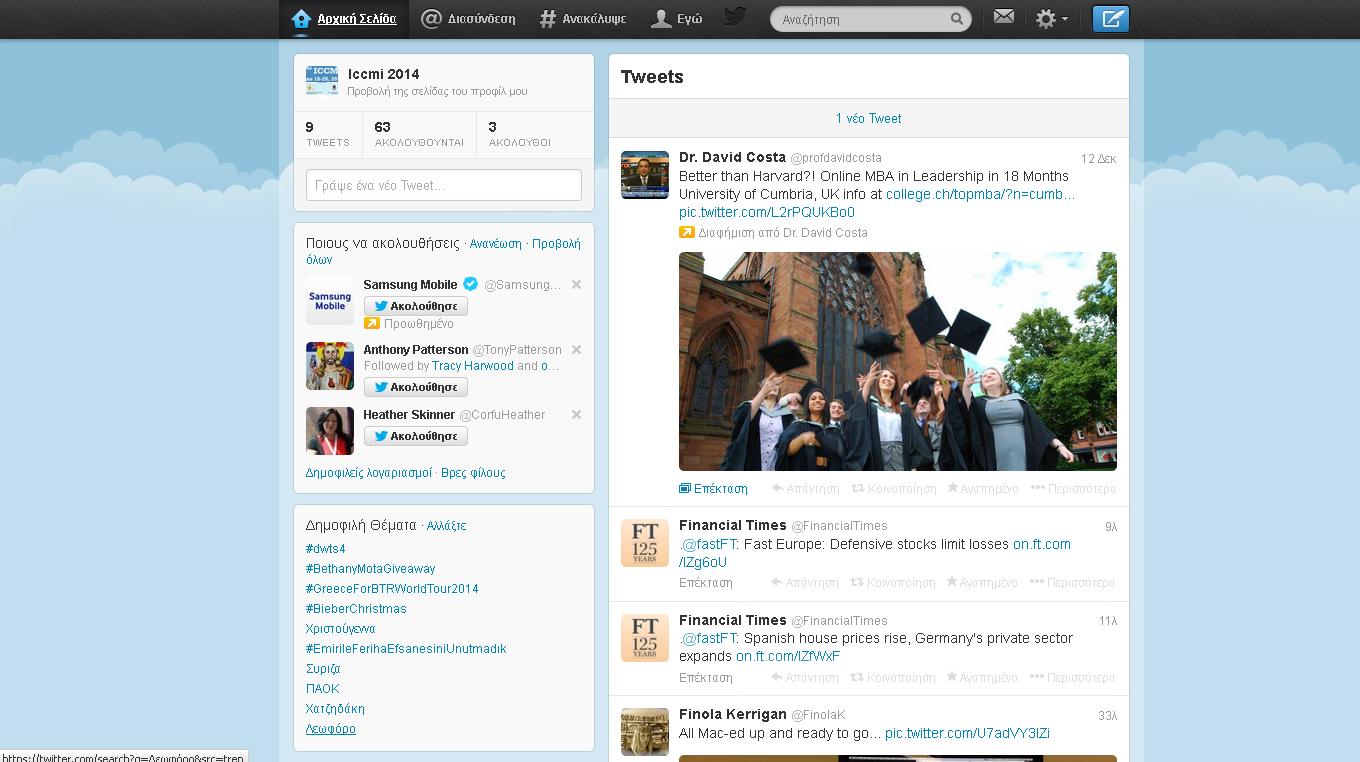Open the pic.twitter.com/L2rPQUKBo0 link
This screenshot has width=1360, height=762.
coord(767,212)
